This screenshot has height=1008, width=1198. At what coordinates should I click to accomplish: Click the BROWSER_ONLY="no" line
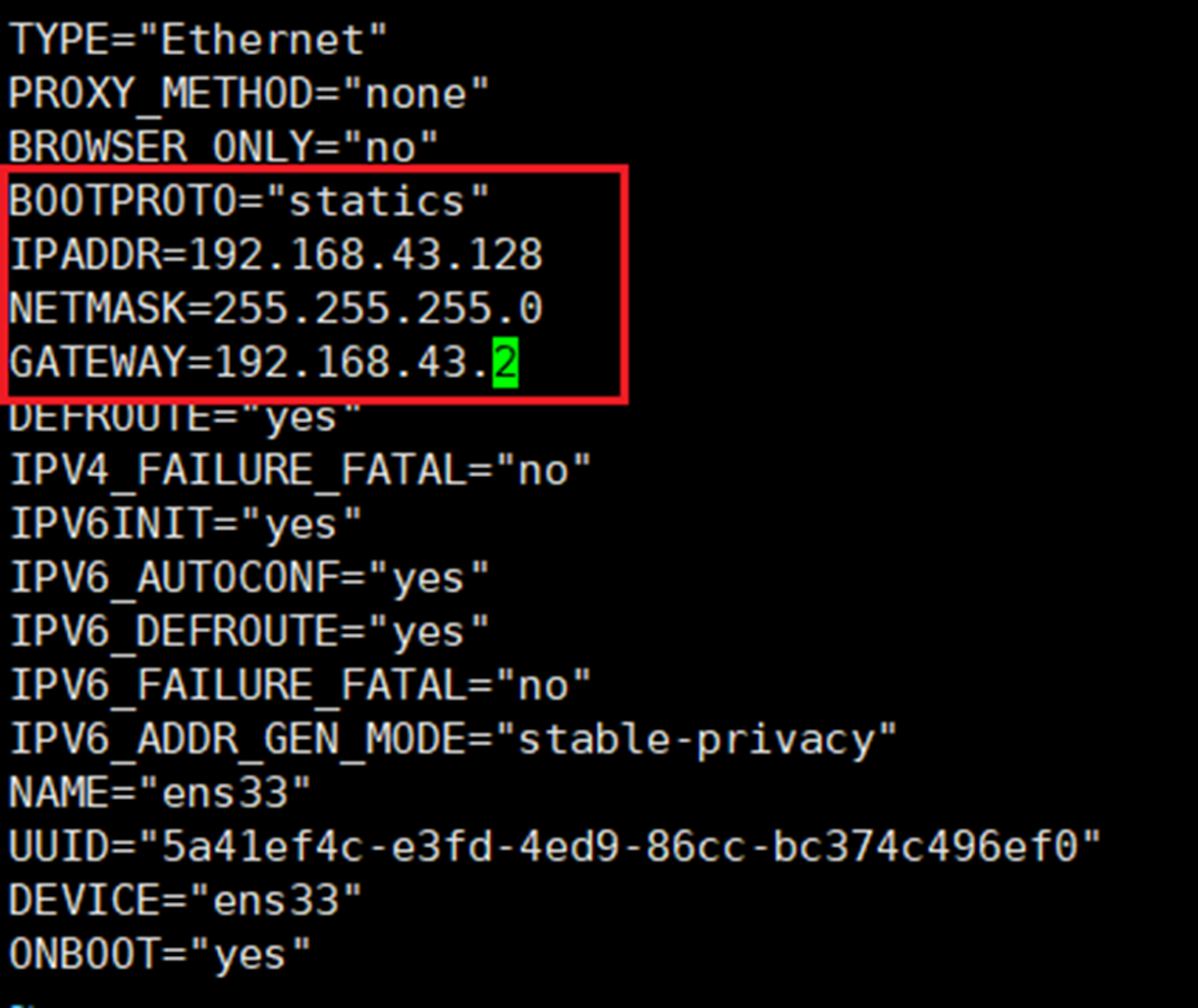tap(224, 147)
